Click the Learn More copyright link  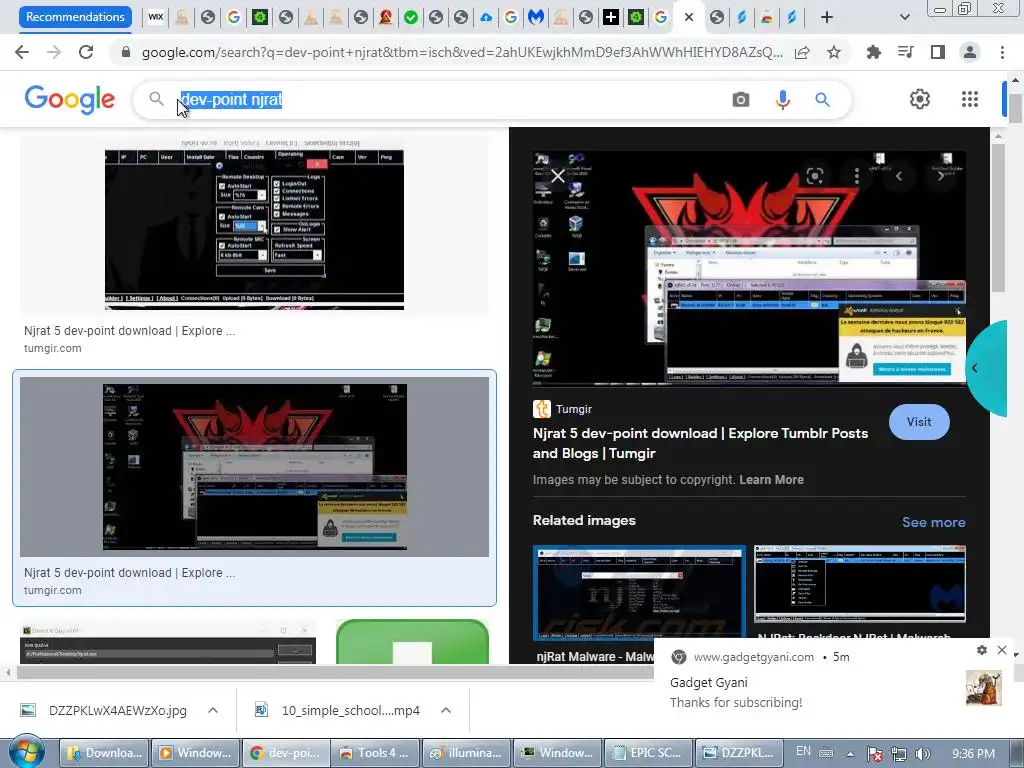[x=771, y=479]
